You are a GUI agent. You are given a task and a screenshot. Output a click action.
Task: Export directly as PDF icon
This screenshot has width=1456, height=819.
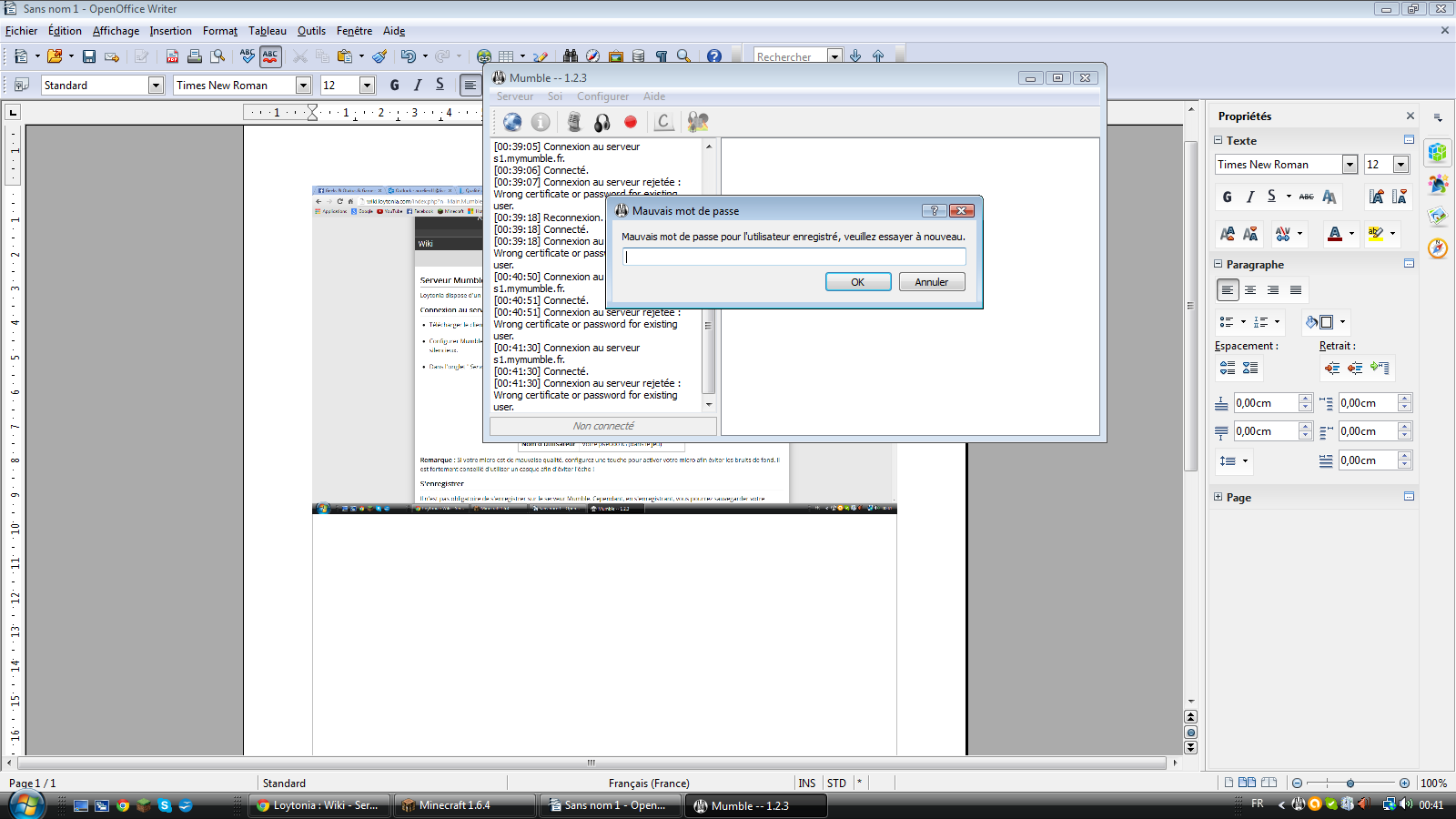point(172,56)
